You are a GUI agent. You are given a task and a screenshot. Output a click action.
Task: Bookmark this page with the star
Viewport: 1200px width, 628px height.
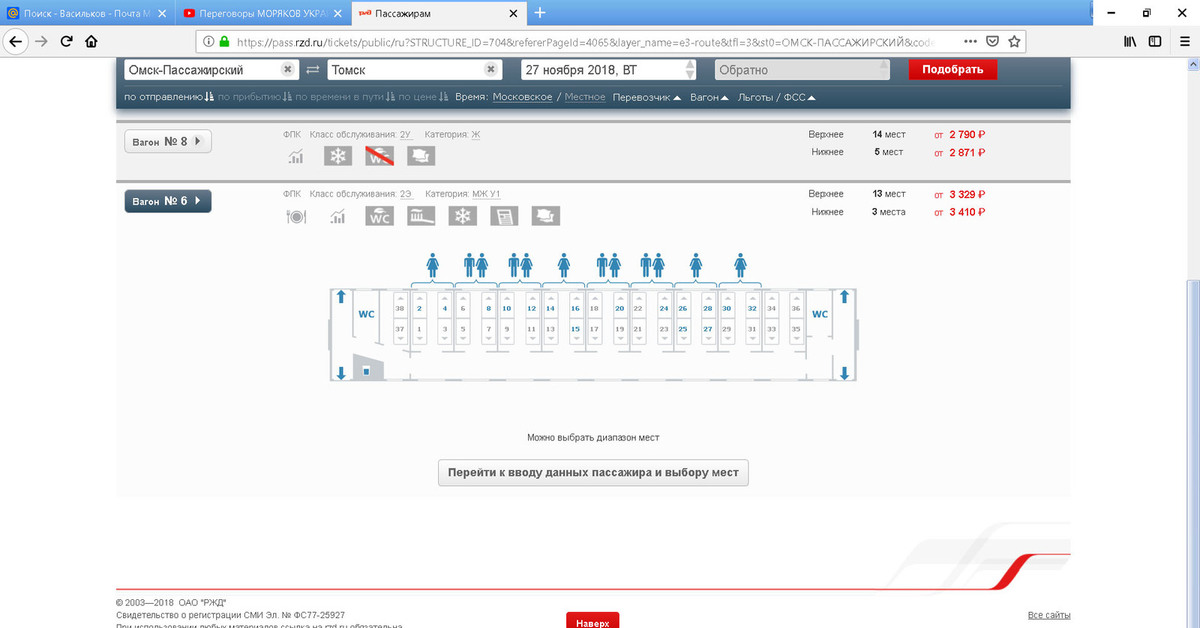click(x=1014, y=42)
